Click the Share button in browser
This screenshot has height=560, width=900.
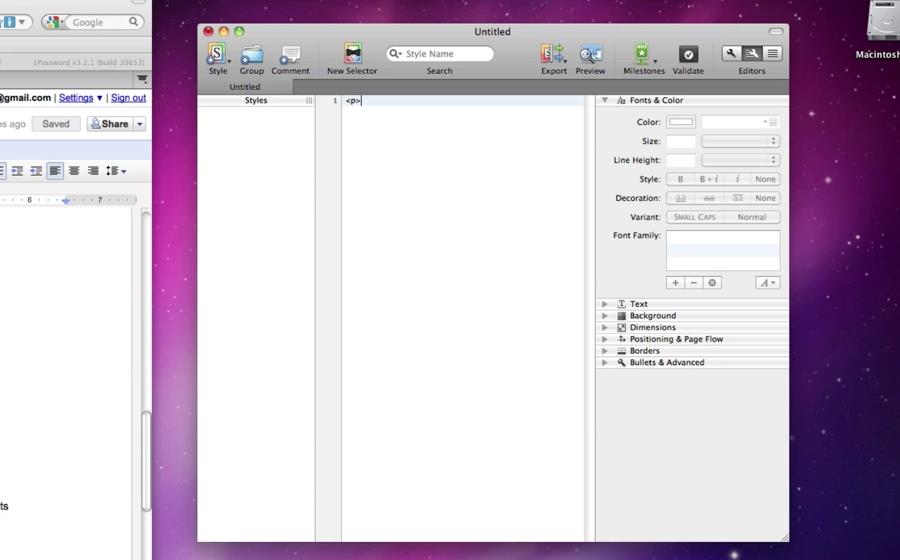pos(110,124)
